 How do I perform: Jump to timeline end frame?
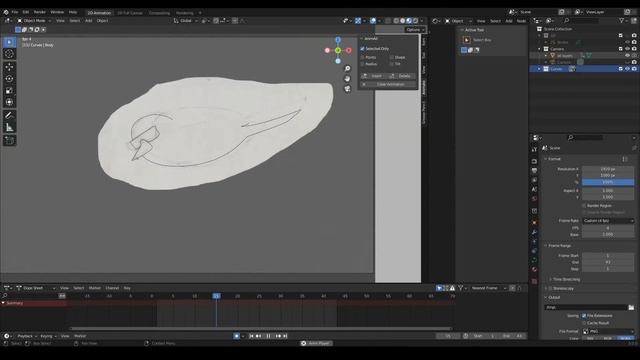click(285, 336)
